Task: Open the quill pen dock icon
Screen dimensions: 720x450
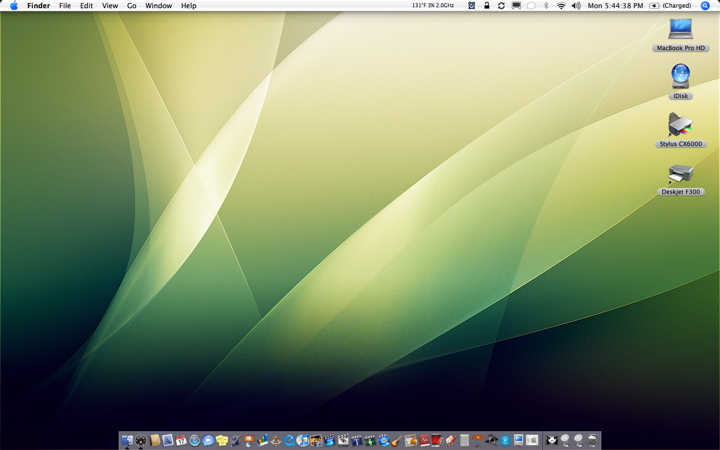Action: click(236, 440)
